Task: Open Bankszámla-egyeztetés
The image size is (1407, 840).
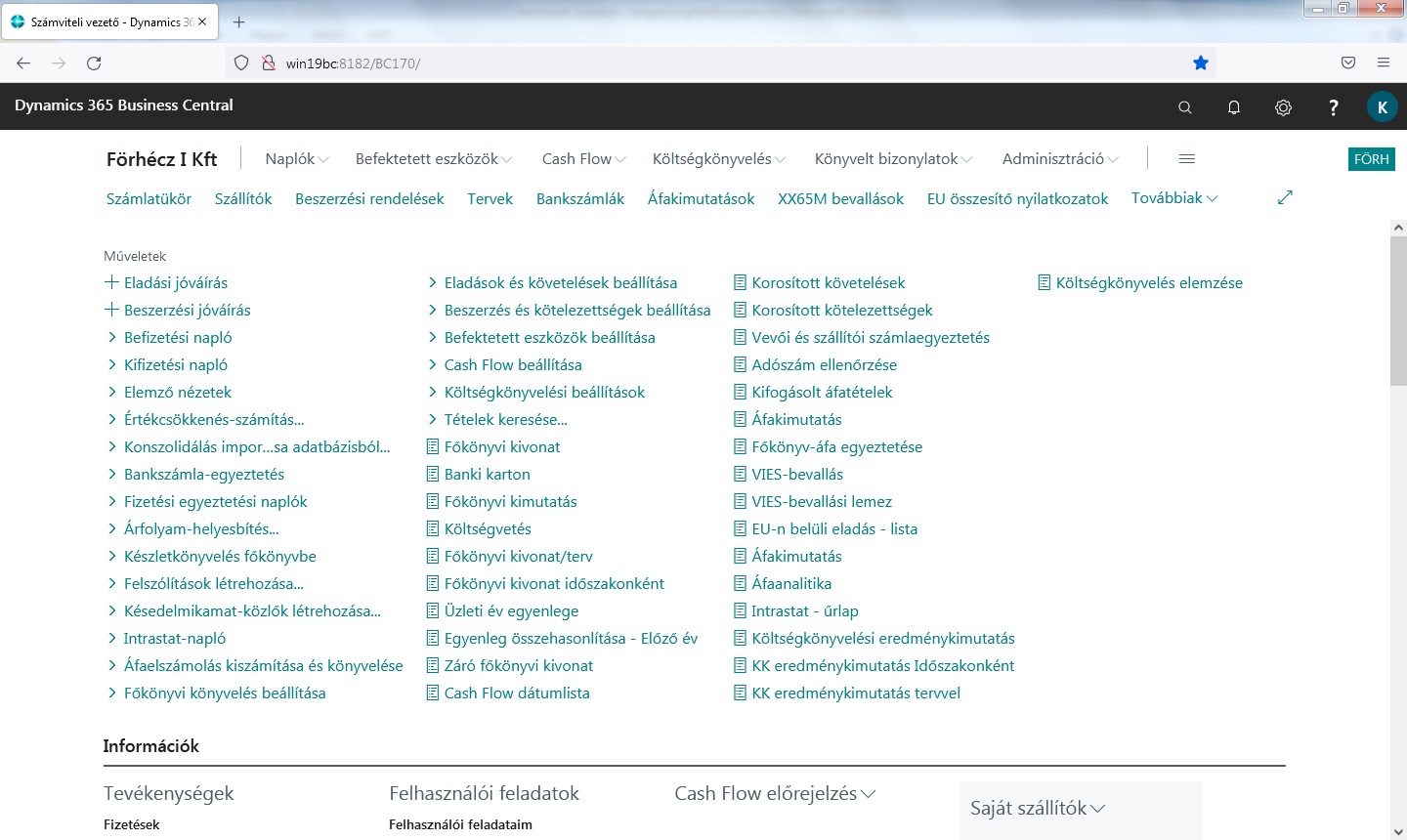Action: coord(196,474)
